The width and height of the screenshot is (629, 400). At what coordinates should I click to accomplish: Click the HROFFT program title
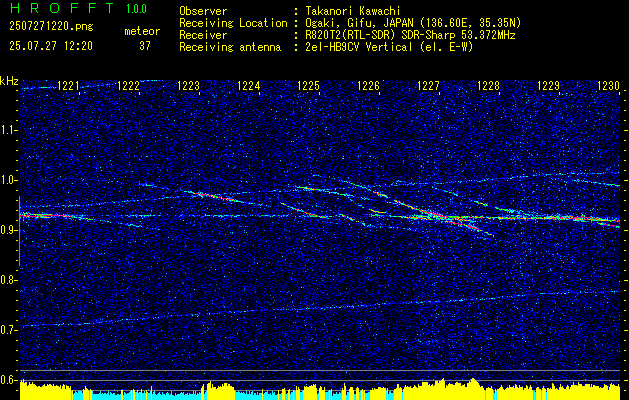62,8
